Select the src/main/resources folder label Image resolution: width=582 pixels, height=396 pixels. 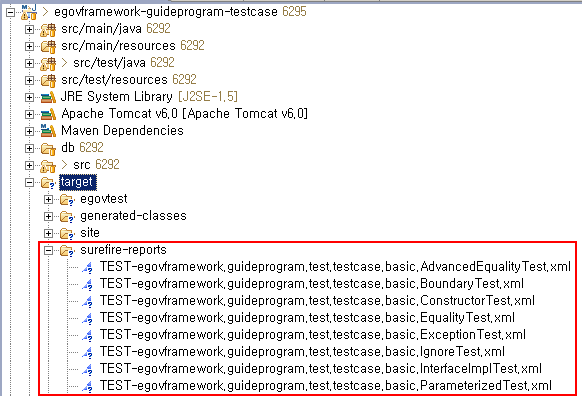[118, 46]
